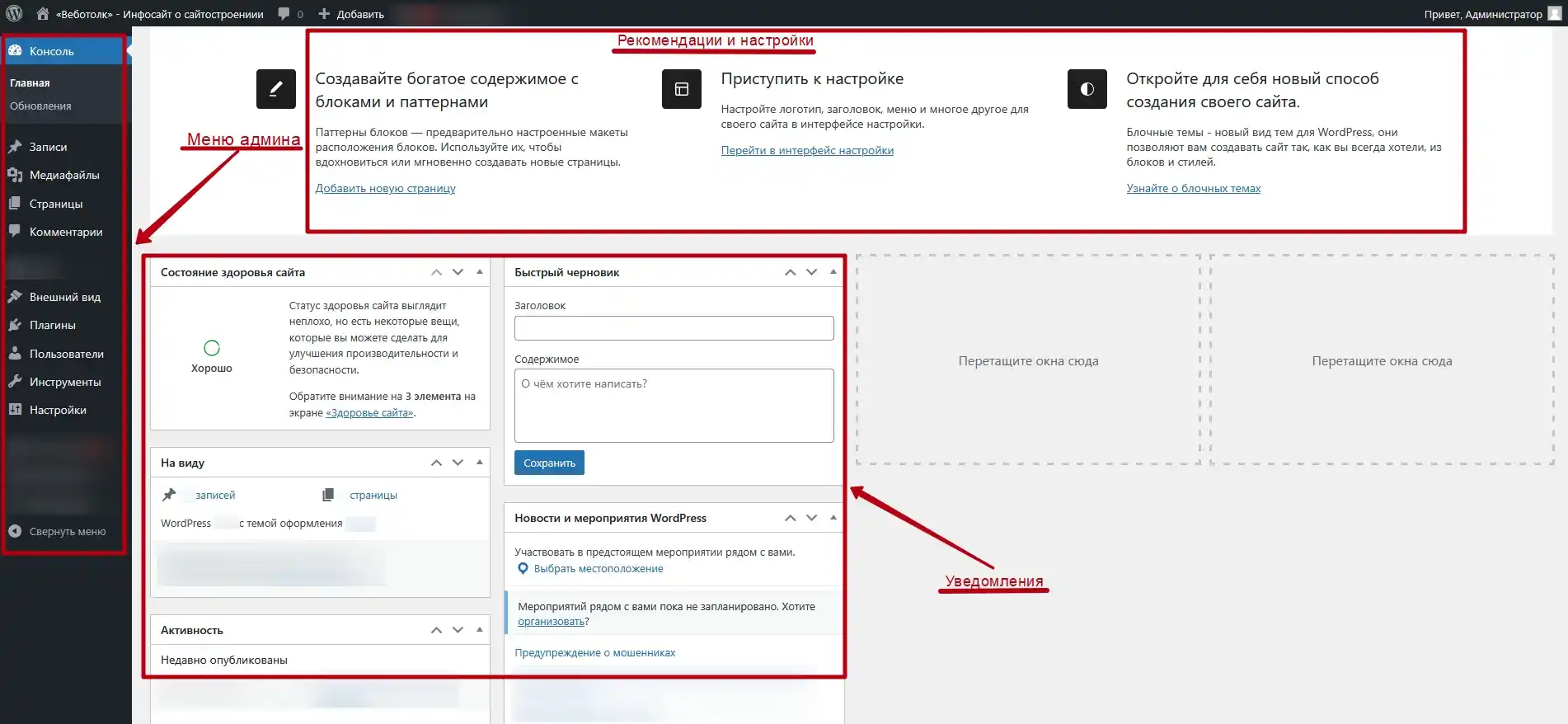The width and height of the screenshot is (1568, 724).
Task: Select the Главная submenu item
Action: [x=30, y=83]
